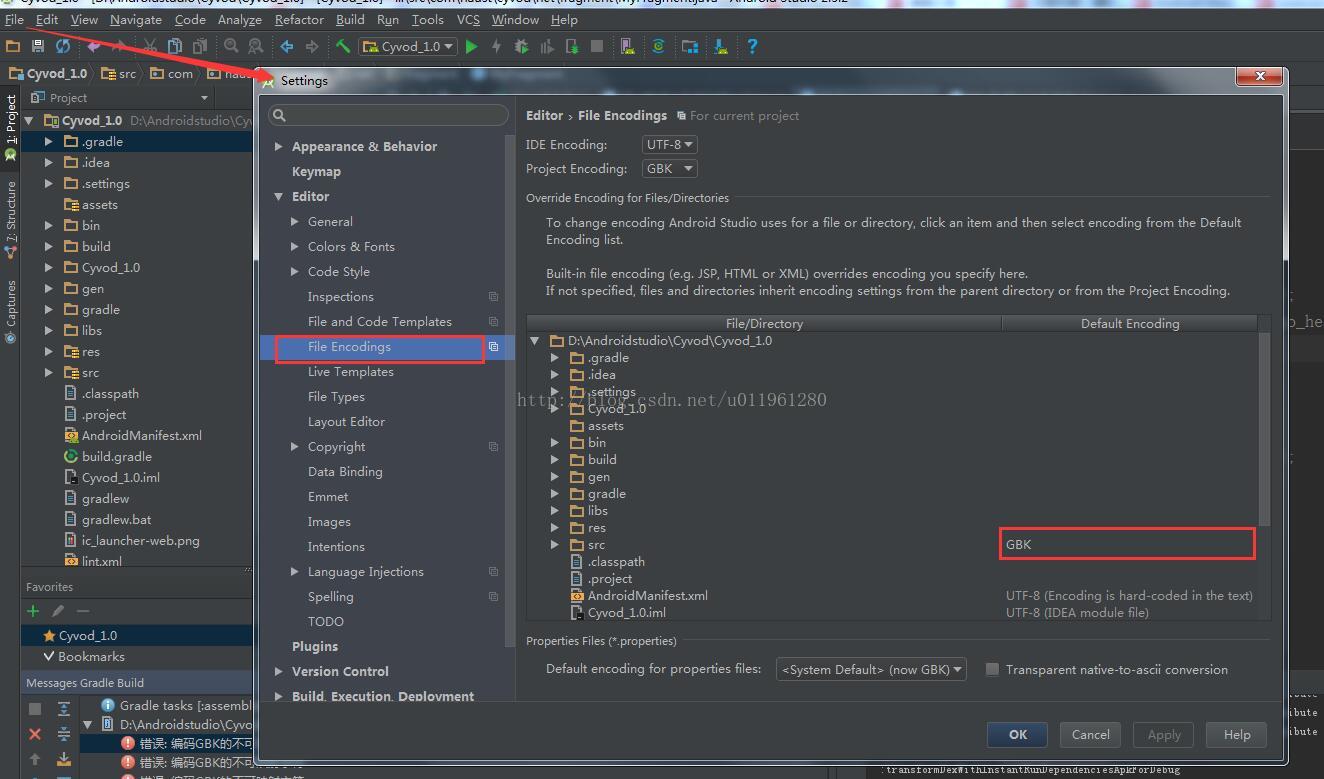Select AndroidManifest.xml in Project tree
1324x779 pixels.
coord(141,435)
